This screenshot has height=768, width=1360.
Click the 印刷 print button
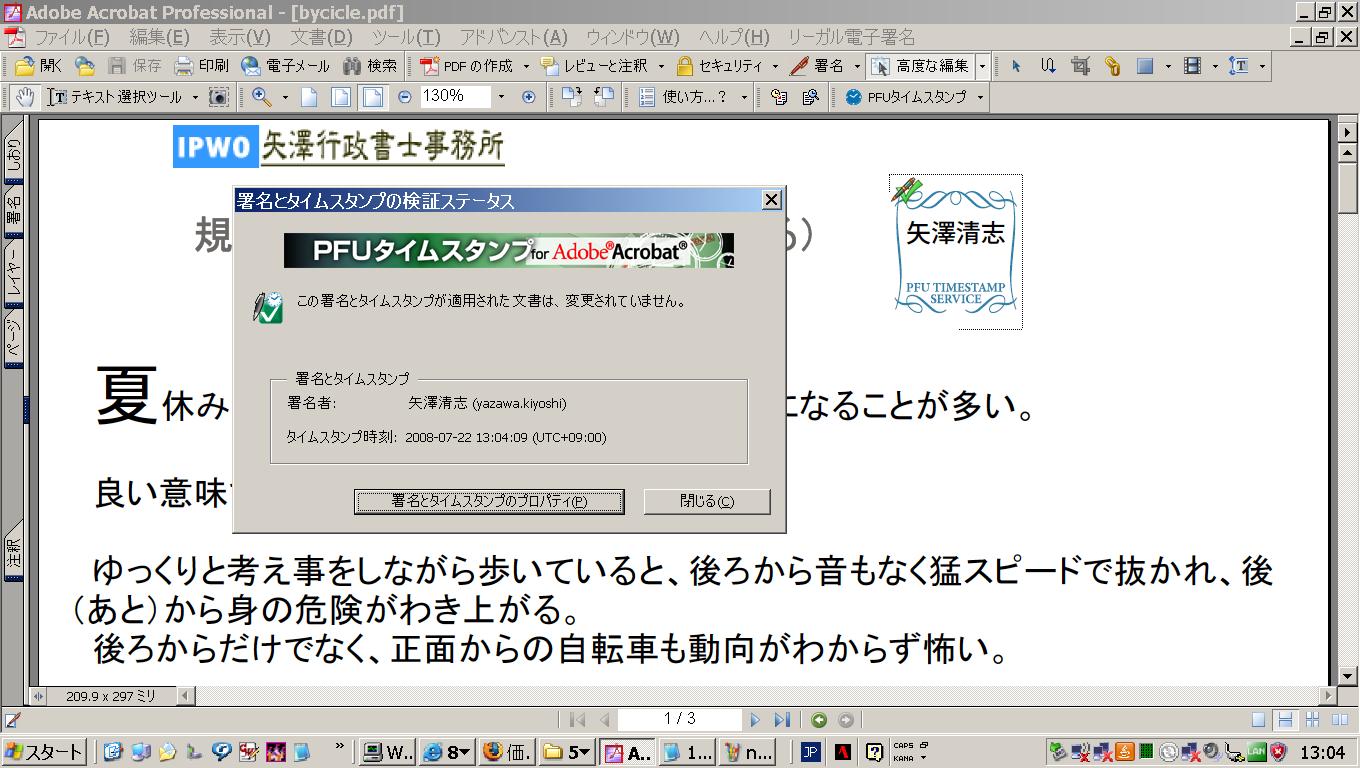coord(202,66)
